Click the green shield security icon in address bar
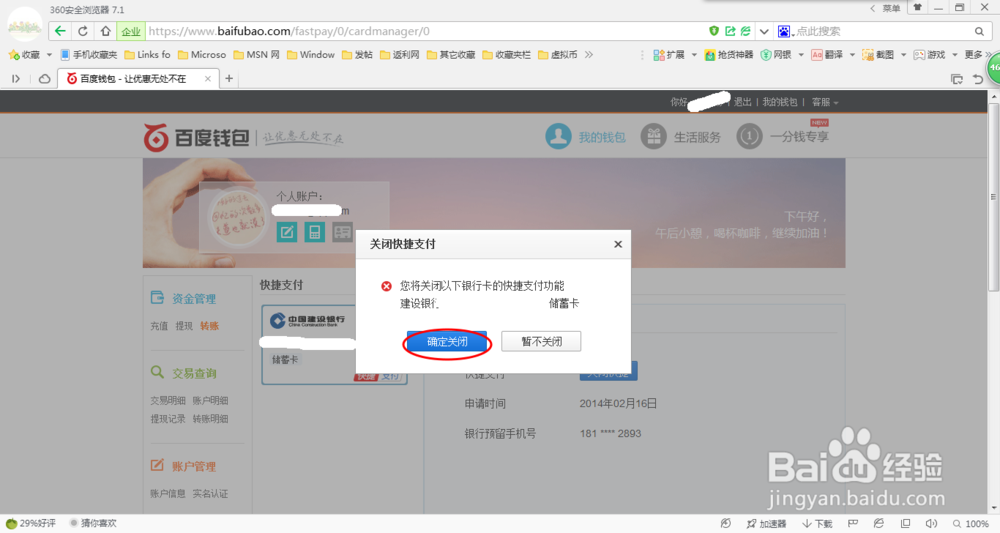1000x533 pixels. click(x=714, y=31)
